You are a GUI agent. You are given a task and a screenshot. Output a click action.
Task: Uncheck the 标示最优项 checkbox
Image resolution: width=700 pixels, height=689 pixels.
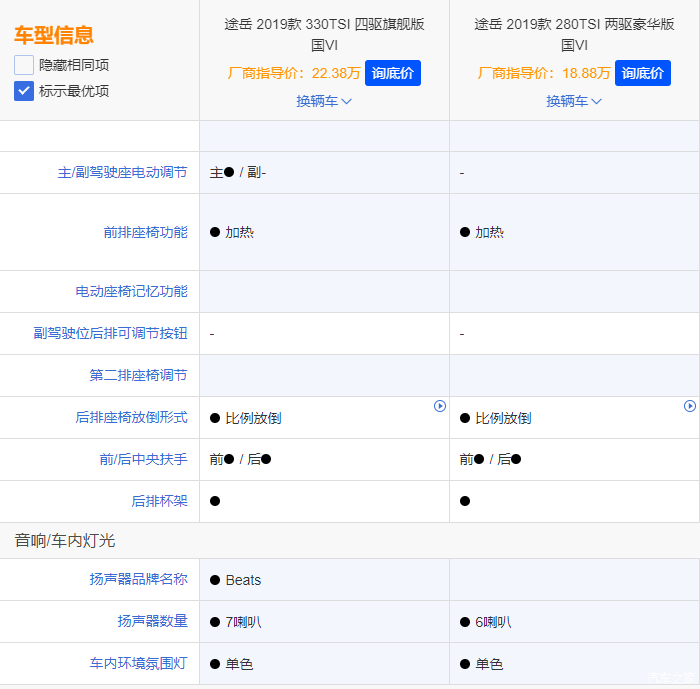pyautogui.click(x=24, y=91)
